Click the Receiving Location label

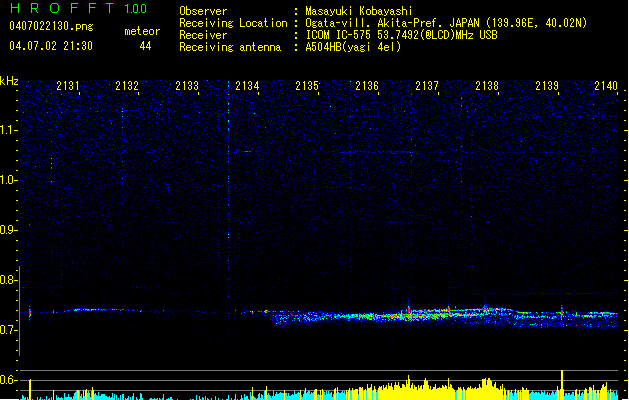[233, 23]
